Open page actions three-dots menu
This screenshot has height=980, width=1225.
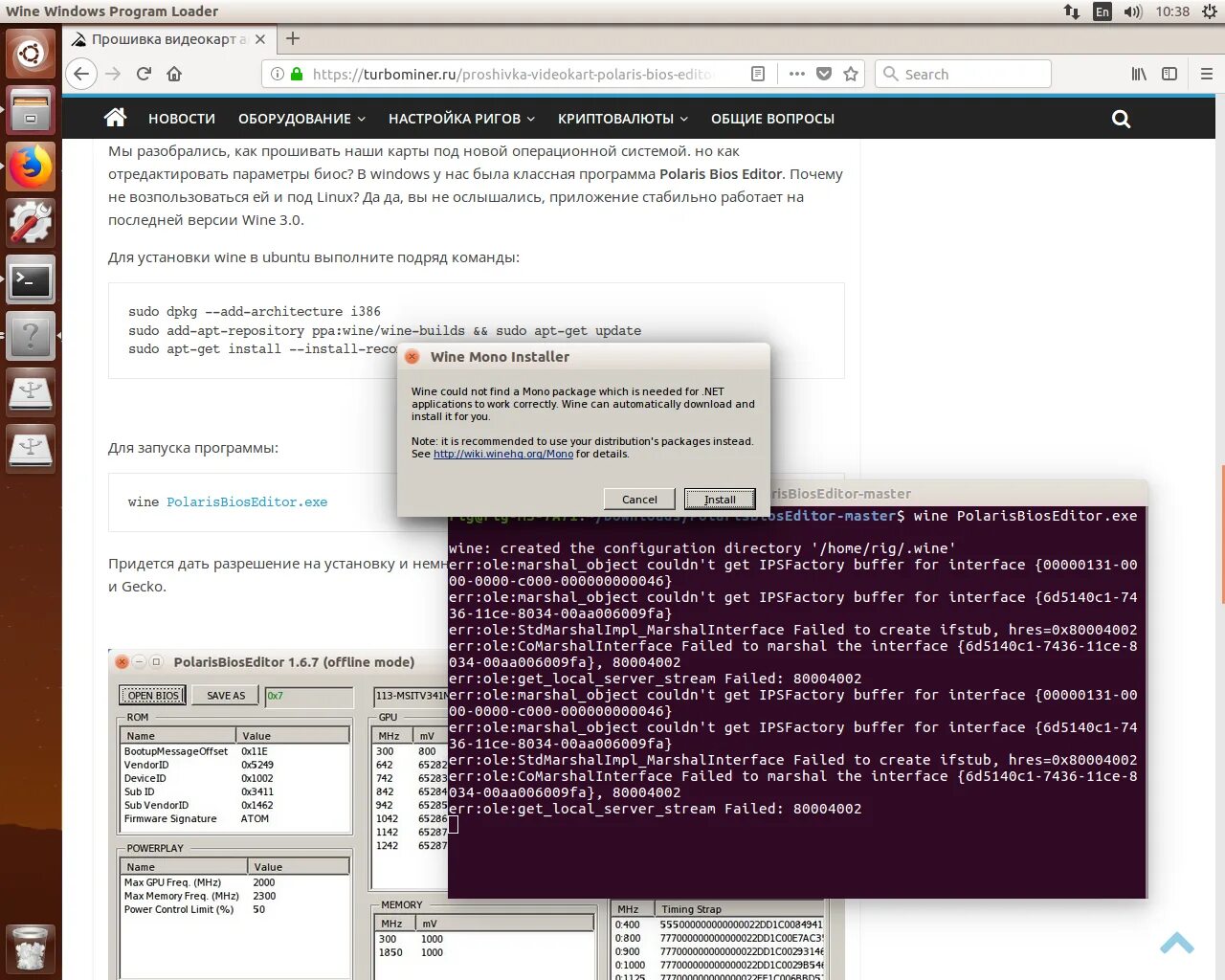(796, 74)
